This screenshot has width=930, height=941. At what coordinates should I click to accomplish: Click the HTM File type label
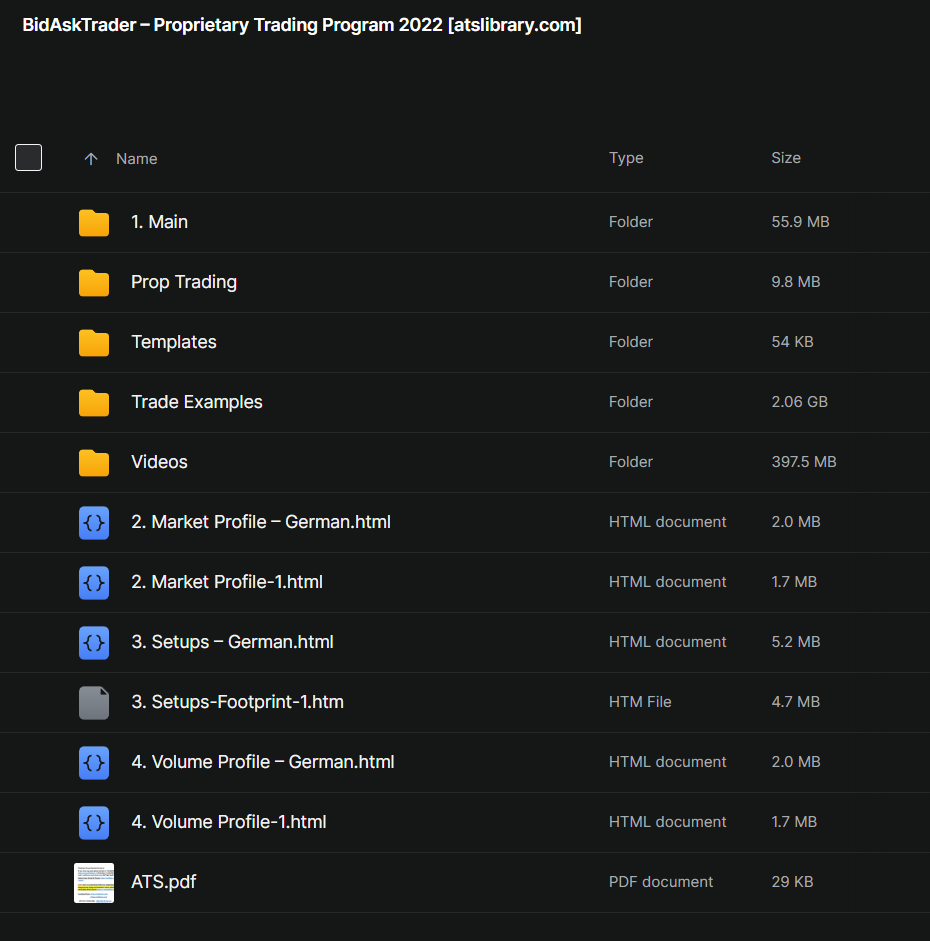[640, 702]
